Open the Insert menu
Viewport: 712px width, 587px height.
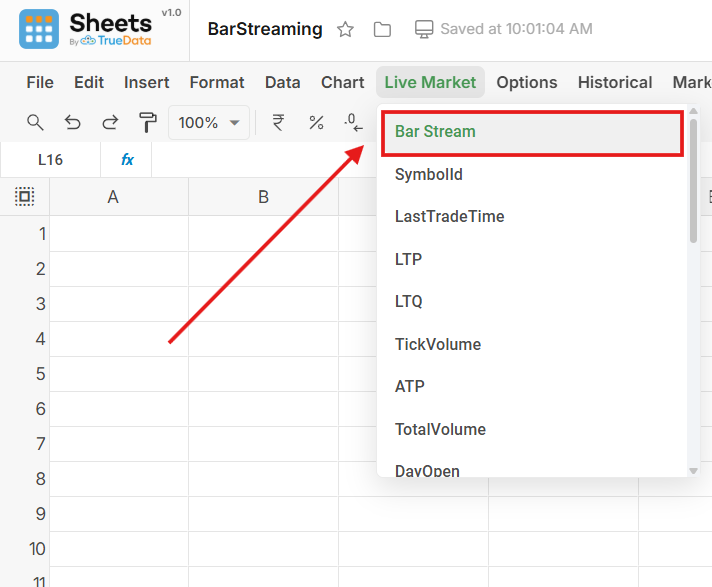tap(146, 82)
